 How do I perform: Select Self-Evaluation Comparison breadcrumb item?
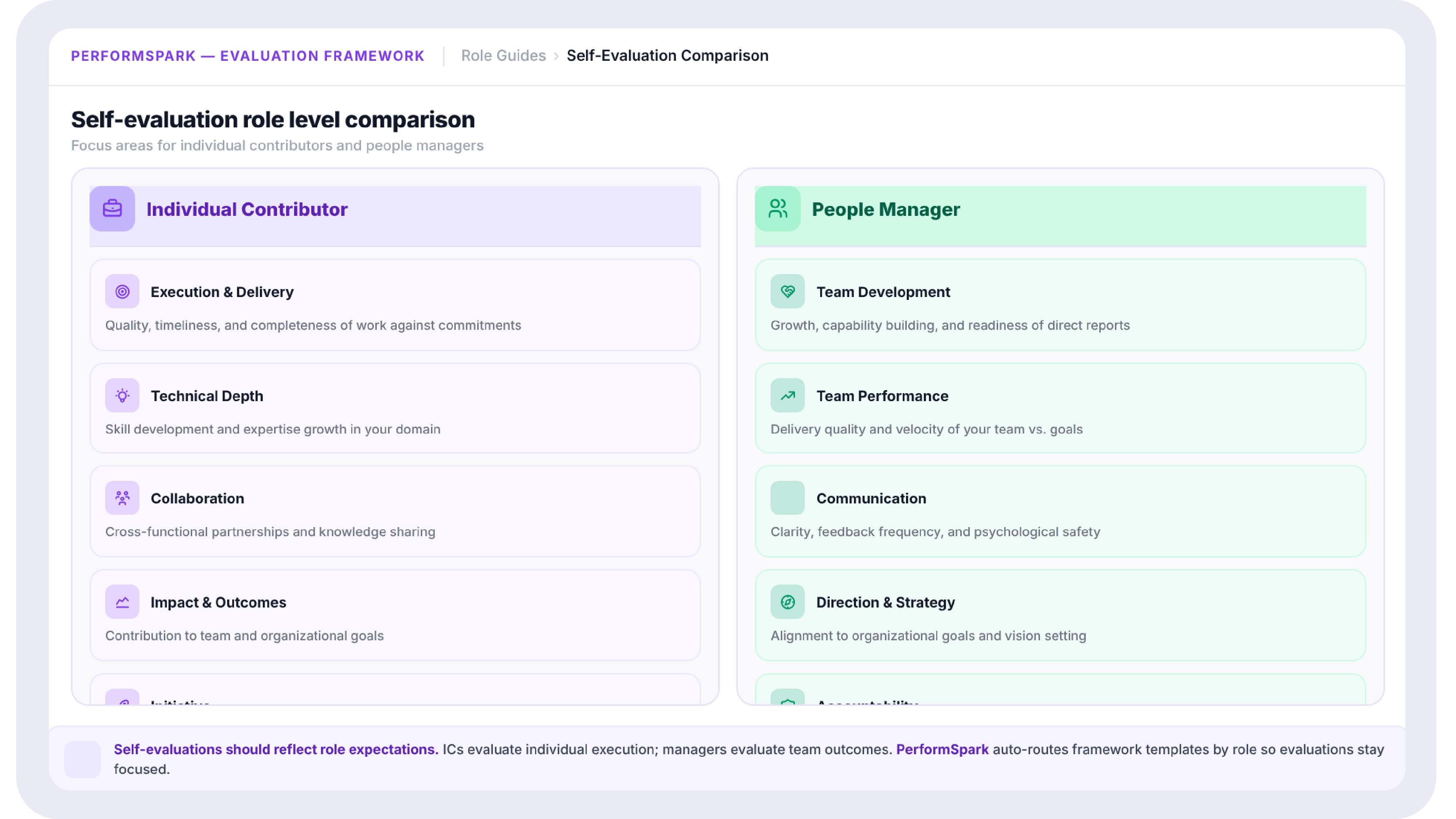click(x=668, y=55)
